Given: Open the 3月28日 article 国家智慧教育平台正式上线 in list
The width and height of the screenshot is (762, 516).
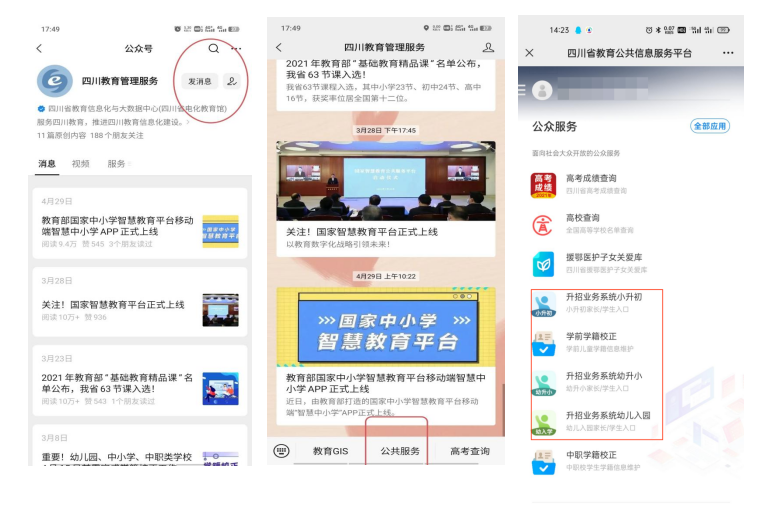Looking at the screenshot, I should click(x=140, y=301).
